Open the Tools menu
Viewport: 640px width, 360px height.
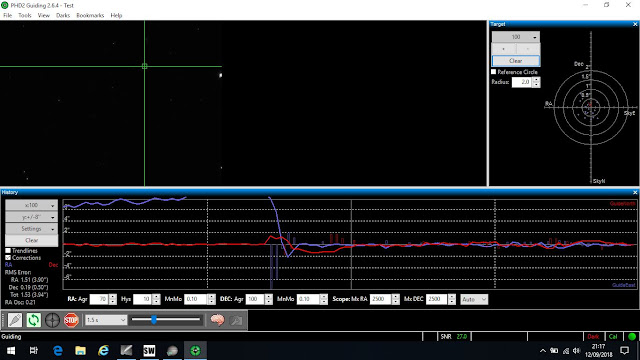point(24,16)
